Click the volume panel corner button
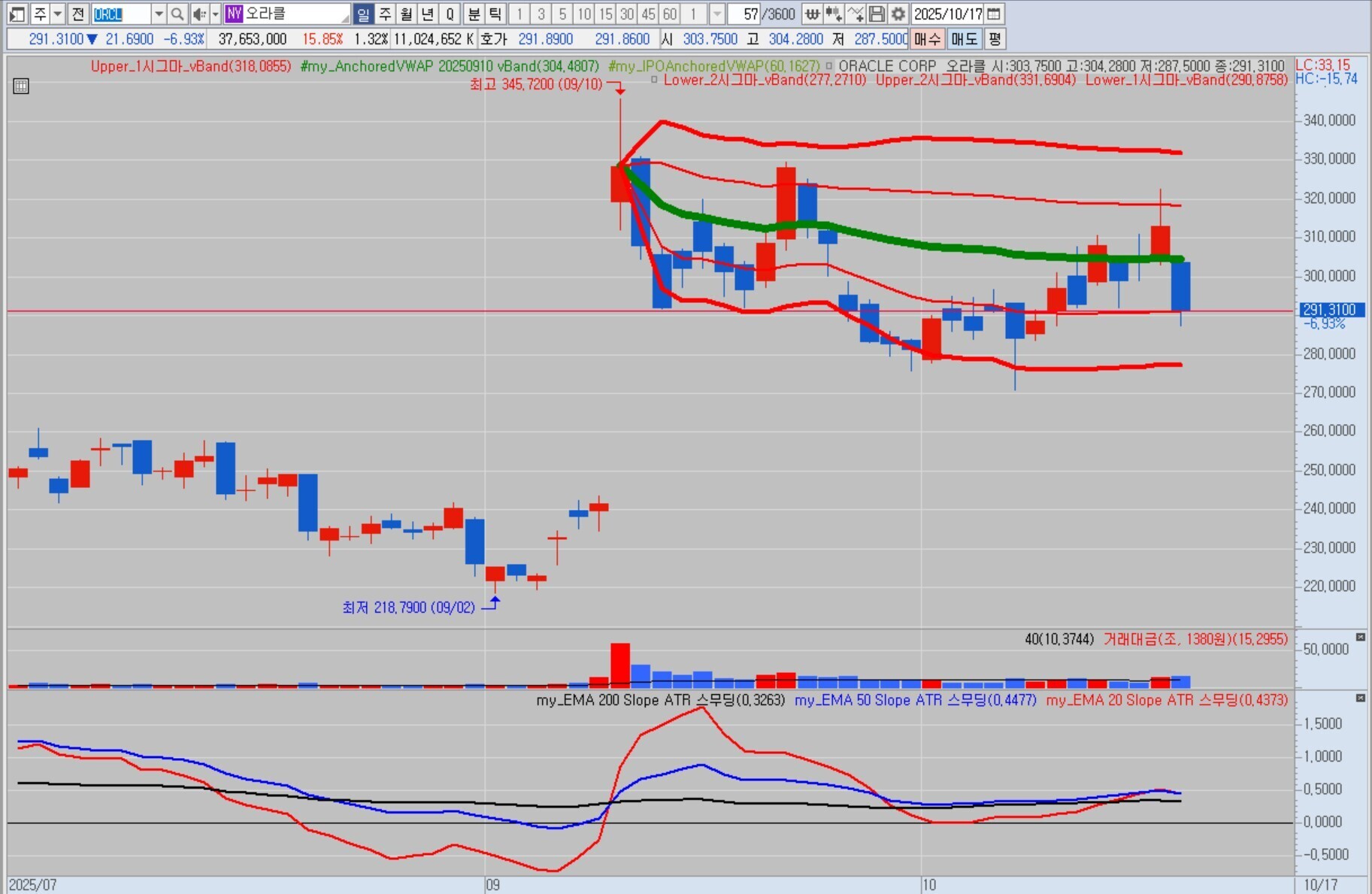 click(1361, 638)
